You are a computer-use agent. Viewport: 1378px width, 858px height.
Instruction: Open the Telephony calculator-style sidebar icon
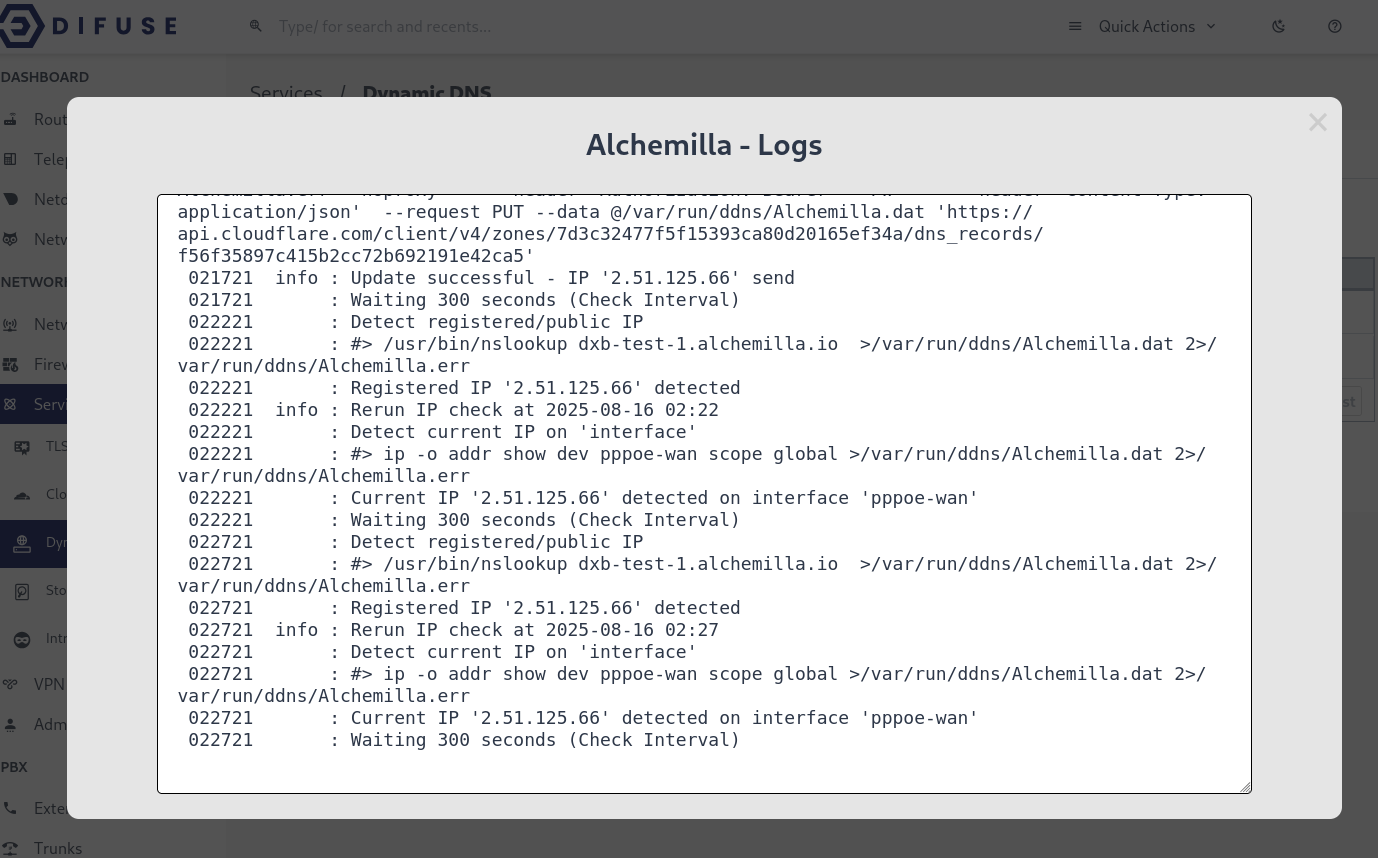[x=11, y=159]
